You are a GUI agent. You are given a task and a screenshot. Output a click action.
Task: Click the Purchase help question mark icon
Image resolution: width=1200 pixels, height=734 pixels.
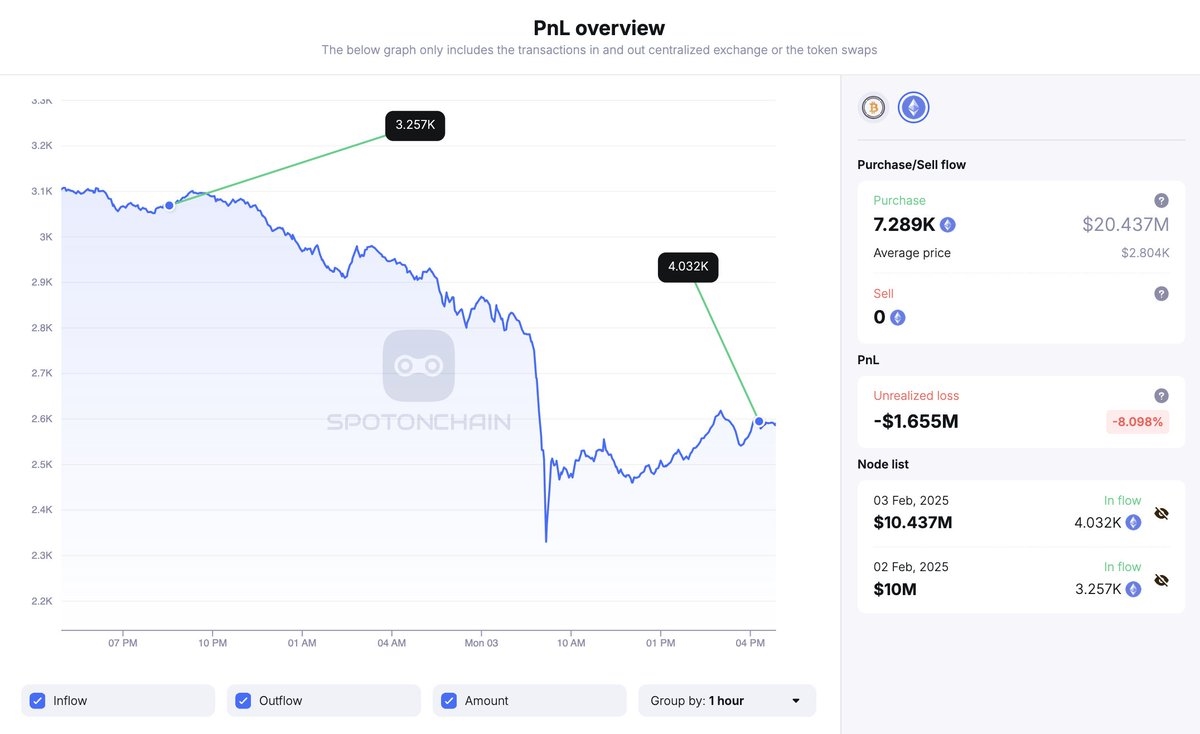[1161, 200]
